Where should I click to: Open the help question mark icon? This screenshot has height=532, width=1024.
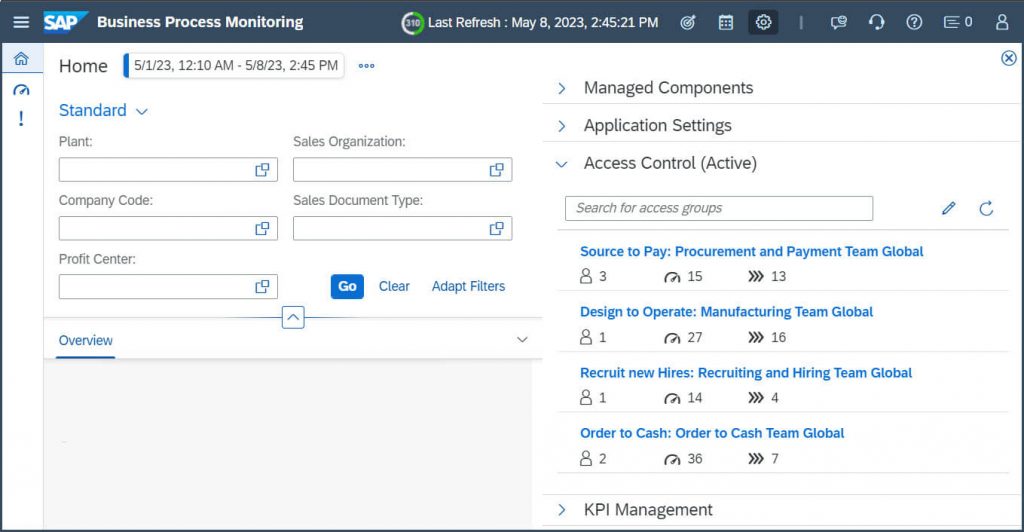tap(914, 23)
